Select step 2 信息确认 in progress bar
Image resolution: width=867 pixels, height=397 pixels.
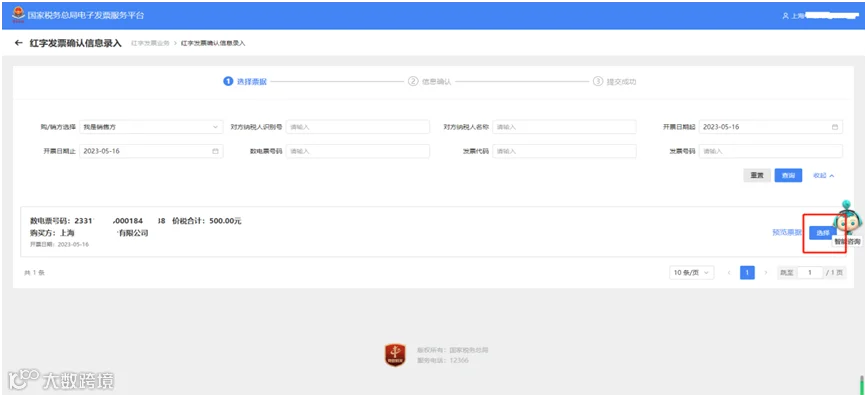click(430, 81)
